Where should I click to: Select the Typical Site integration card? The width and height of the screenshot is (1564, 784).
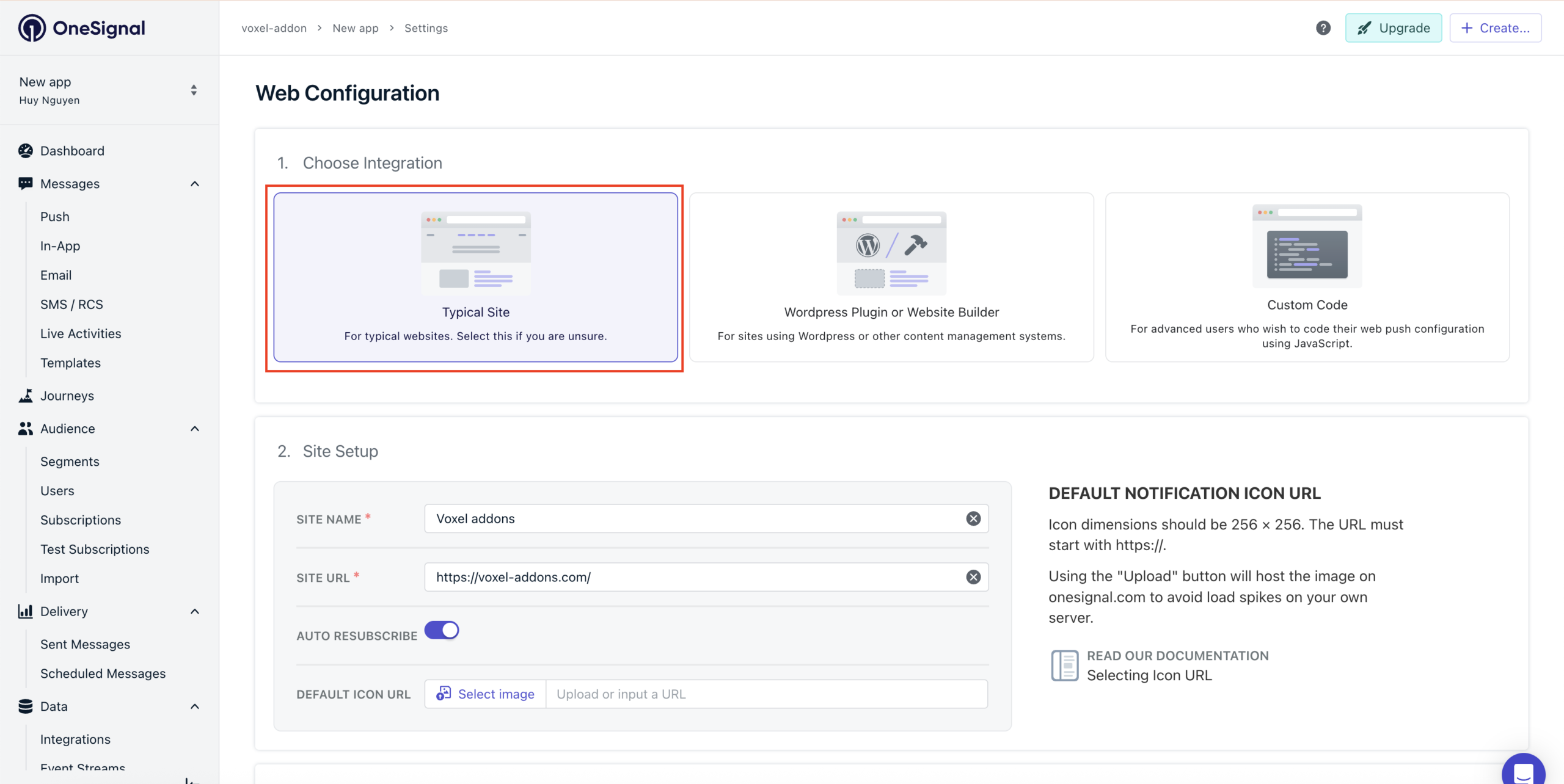pos(475,277)
